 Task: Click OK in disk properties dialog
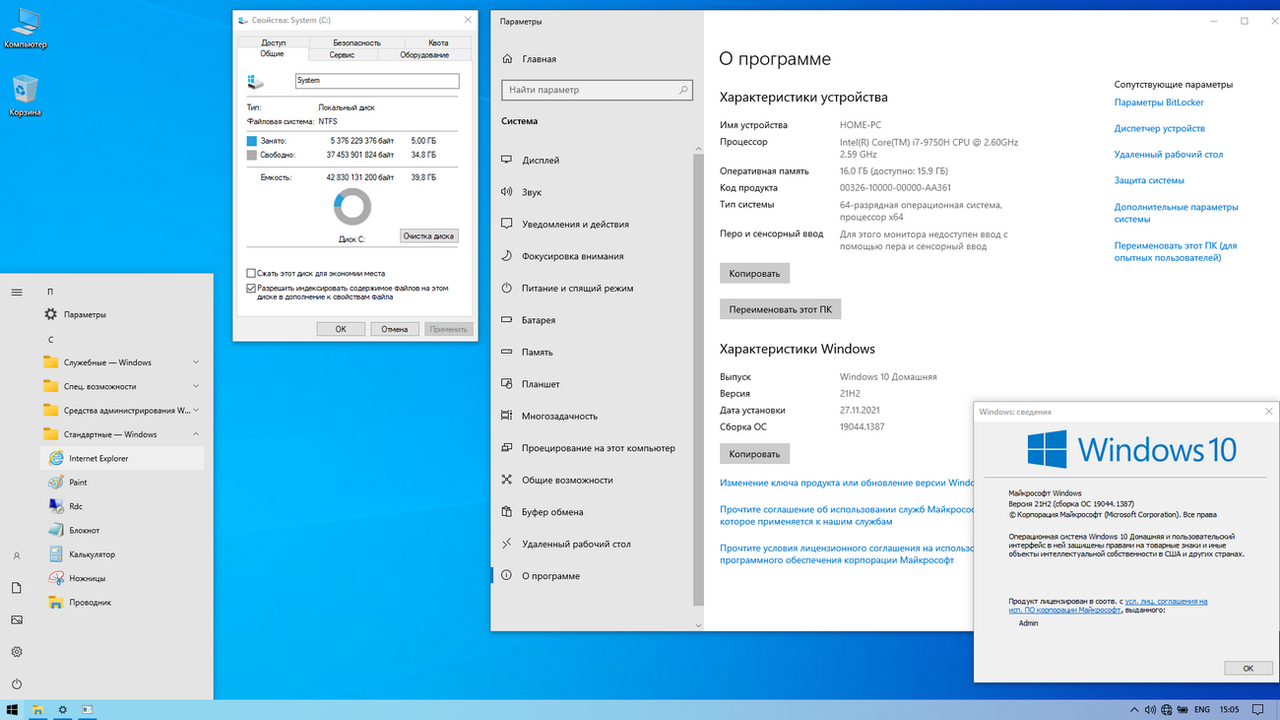pos(341,329)
